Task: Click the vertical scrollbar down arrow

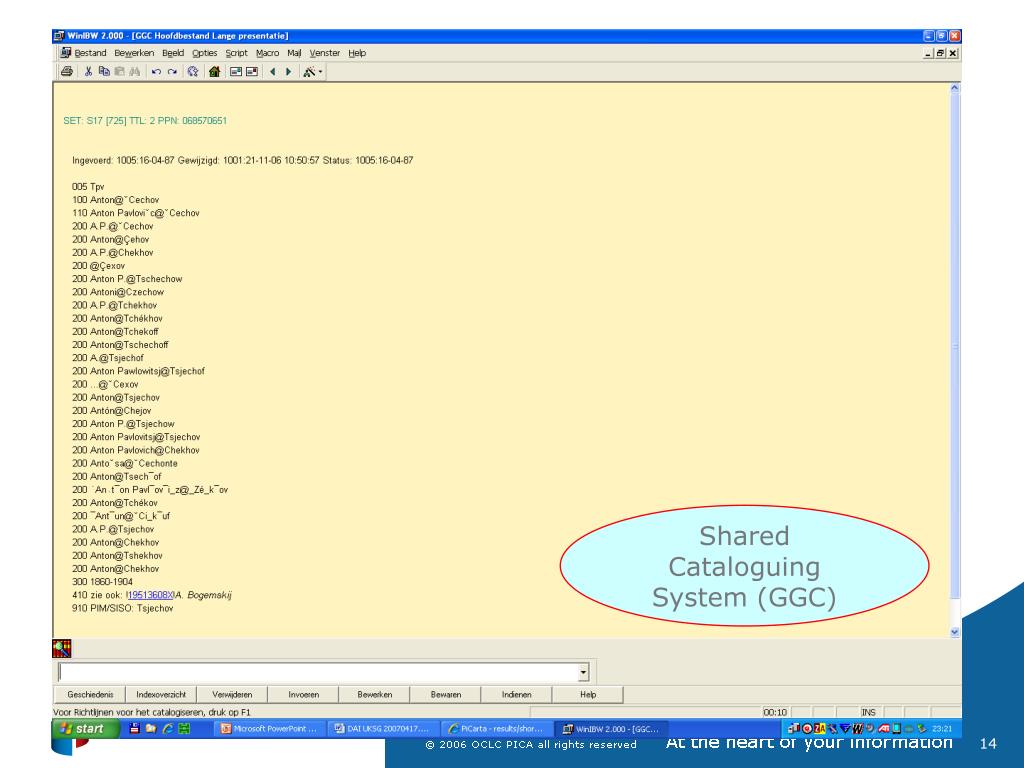Action: (x=954, y=632)
